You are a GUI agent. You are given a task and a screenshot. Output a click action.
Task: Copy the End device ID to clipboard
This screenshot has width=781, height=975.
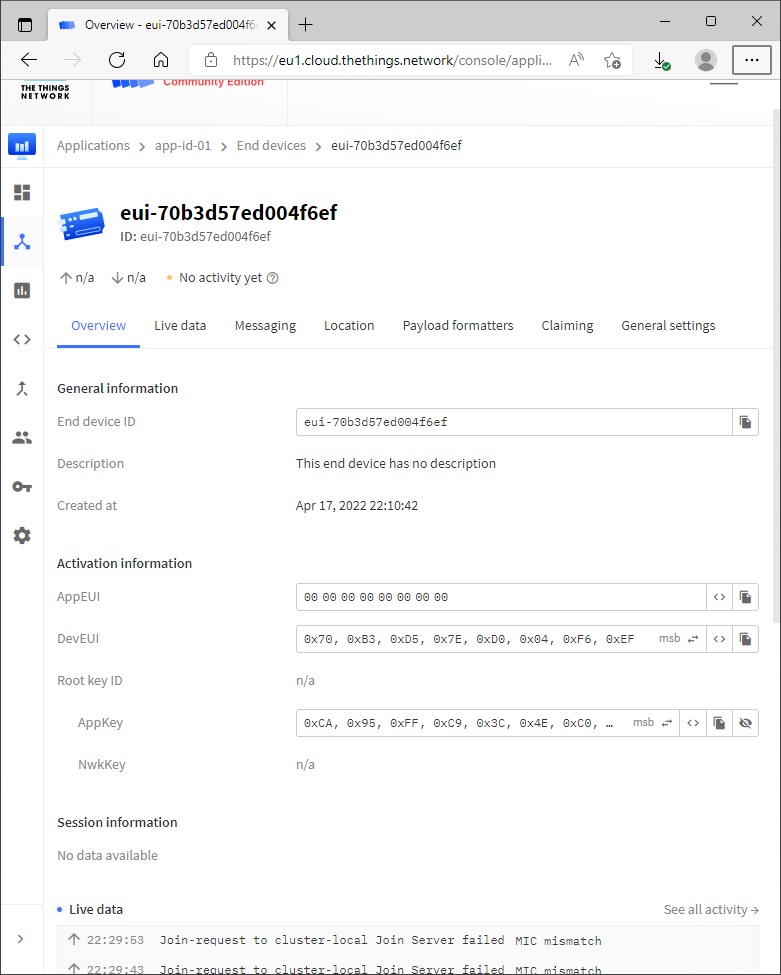tap(745, 422)
